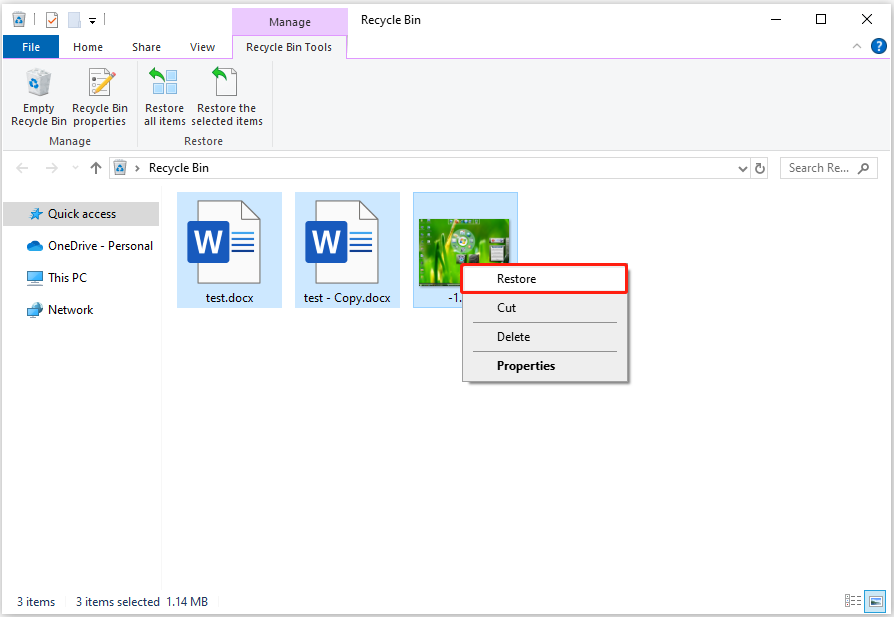Click the search magnifier icon
The height and width of the screenshot is (617, 894).
864,168
